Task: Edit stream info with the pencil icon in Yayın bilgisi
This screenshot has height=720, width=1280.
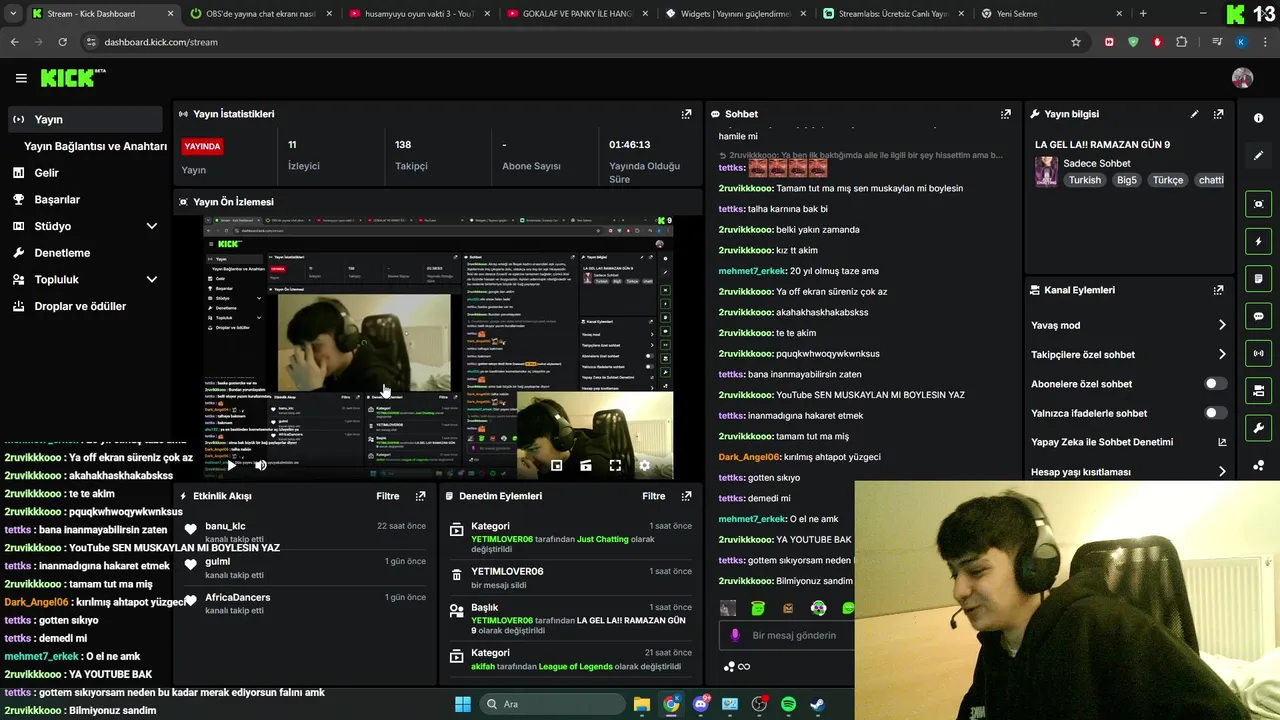Action: pyautogui.click(x=1194, y=114)
